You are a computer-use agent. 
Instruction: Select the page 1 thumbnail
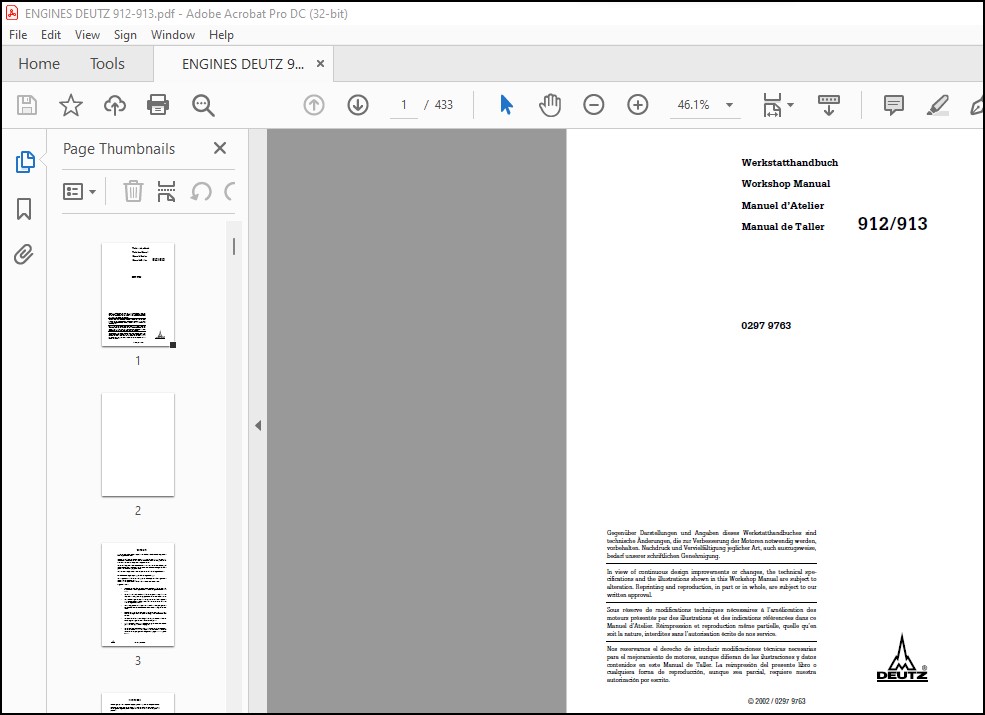click(x=138, y=294)
